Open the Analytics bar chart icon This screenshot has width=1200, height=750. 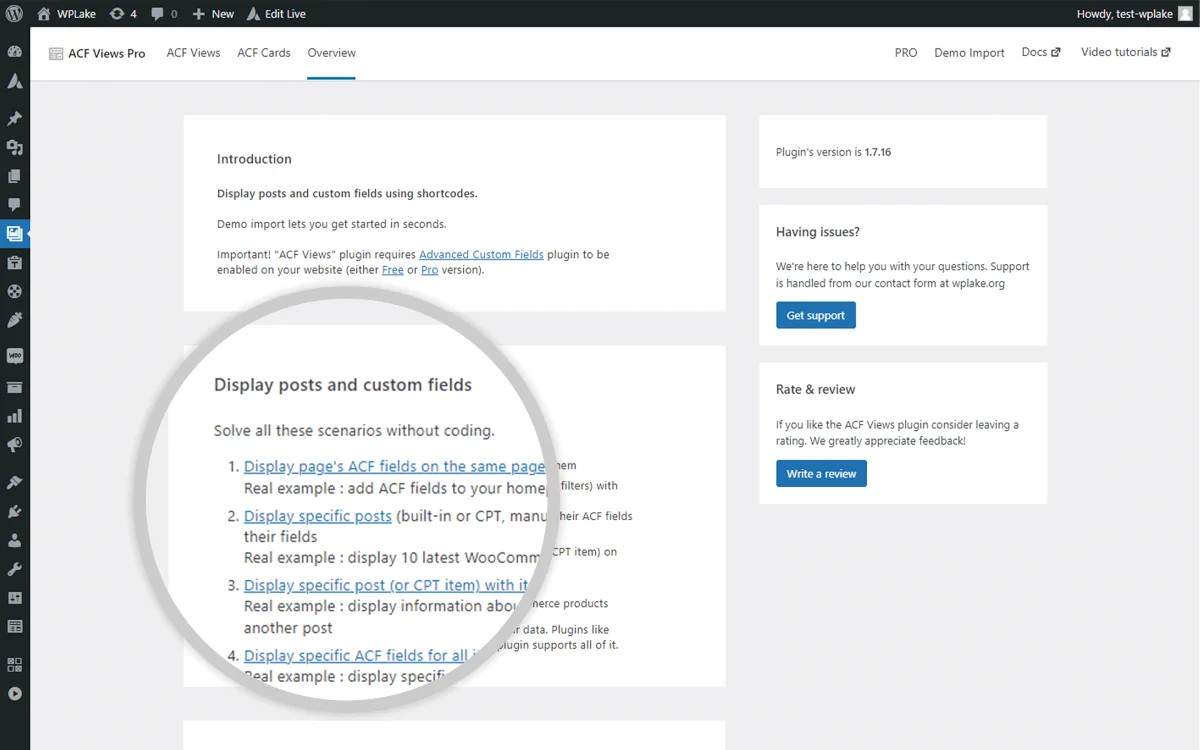pos(15,416)
